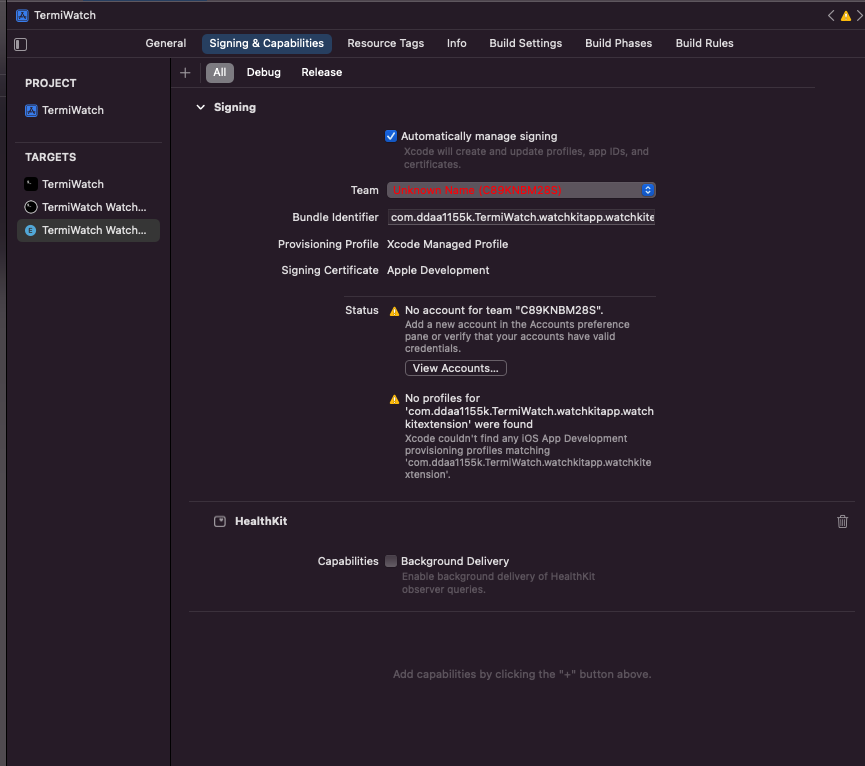
Task: Click the TermiWatch title in header bar
Action: tap(65, 15)
